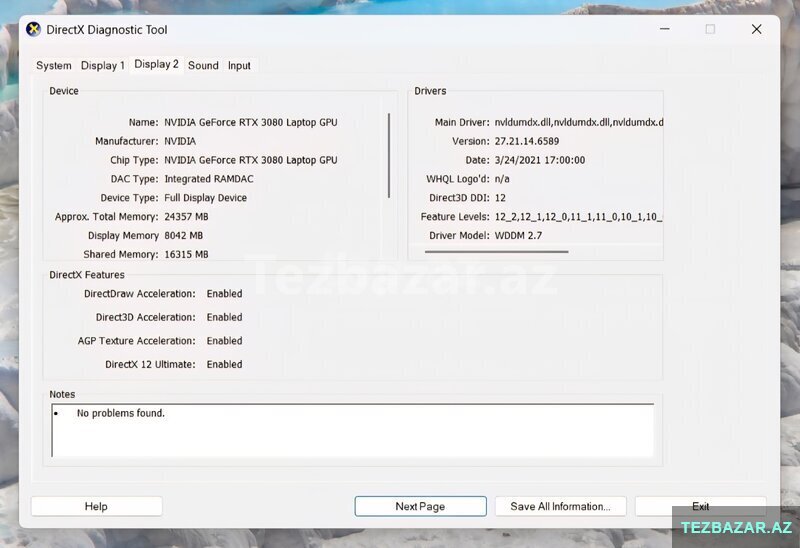Switch to the System tab
800x548 pixels.
[54, 66]
